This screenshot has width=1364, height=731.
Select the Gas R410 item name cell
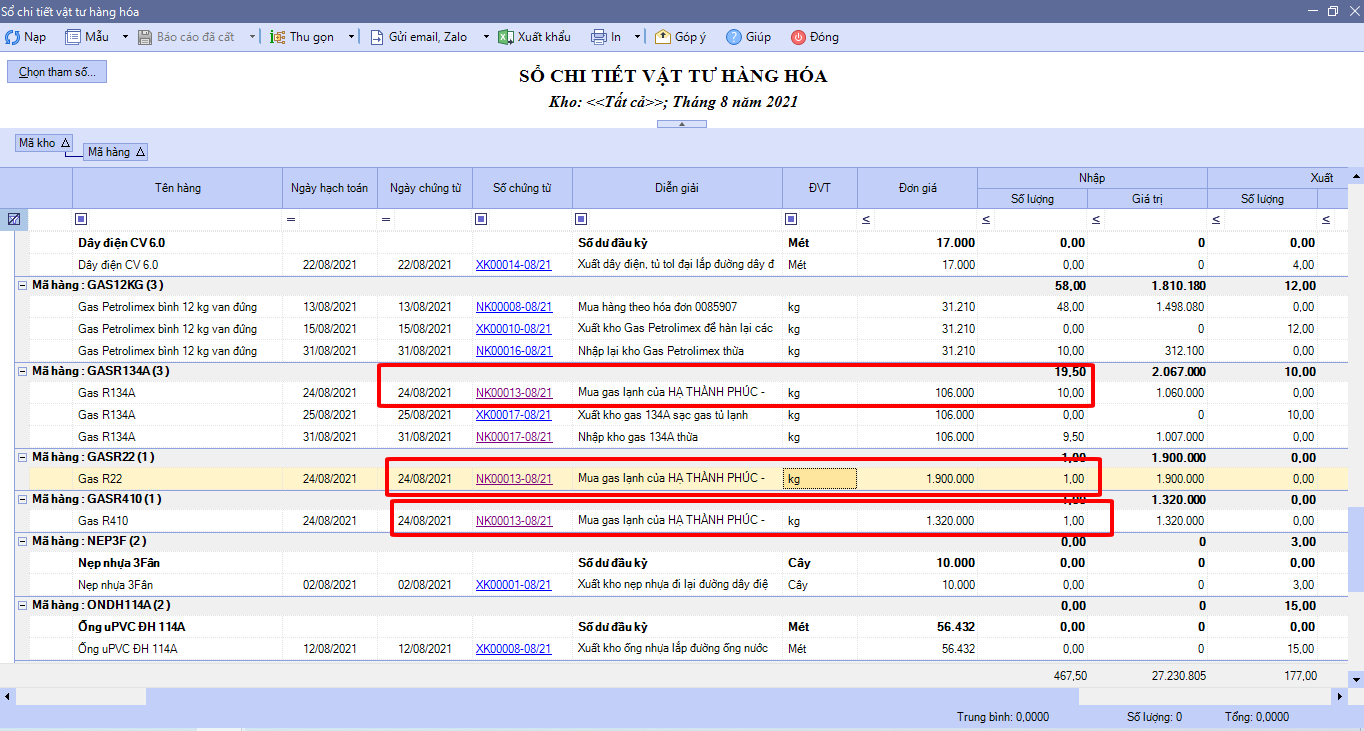[x=177, y=521]
